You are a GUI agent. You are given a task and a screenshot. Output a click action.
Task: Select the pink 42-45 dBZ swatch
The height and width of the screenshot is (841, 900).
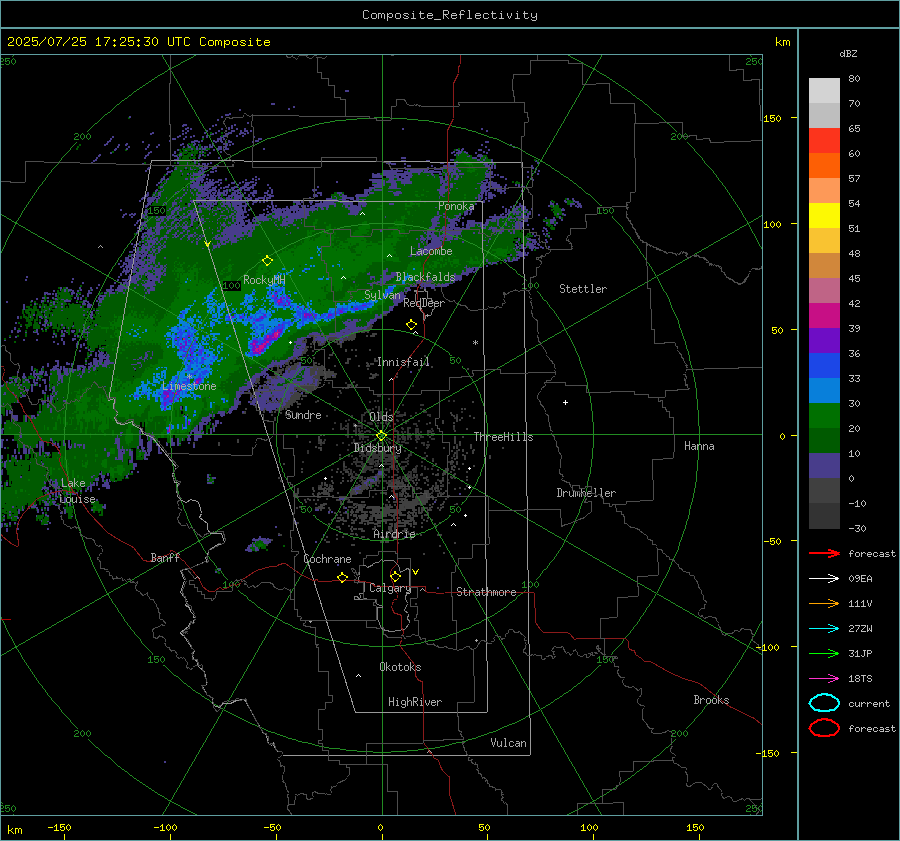click(x=824, y=290)
